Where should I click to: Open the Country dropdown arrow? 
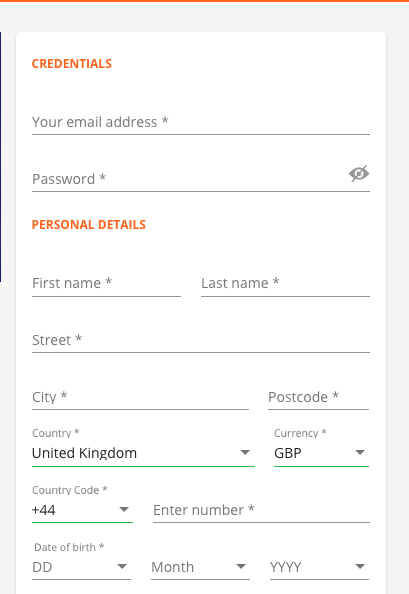245,452
